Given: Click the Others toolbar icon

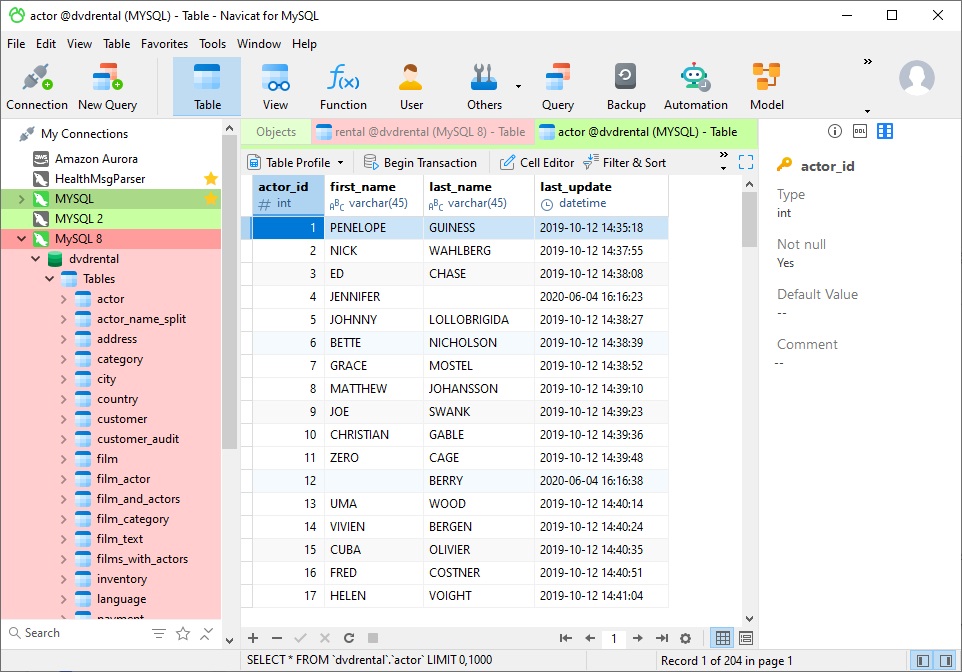Looking at the screenshot, I should [484, 87].
